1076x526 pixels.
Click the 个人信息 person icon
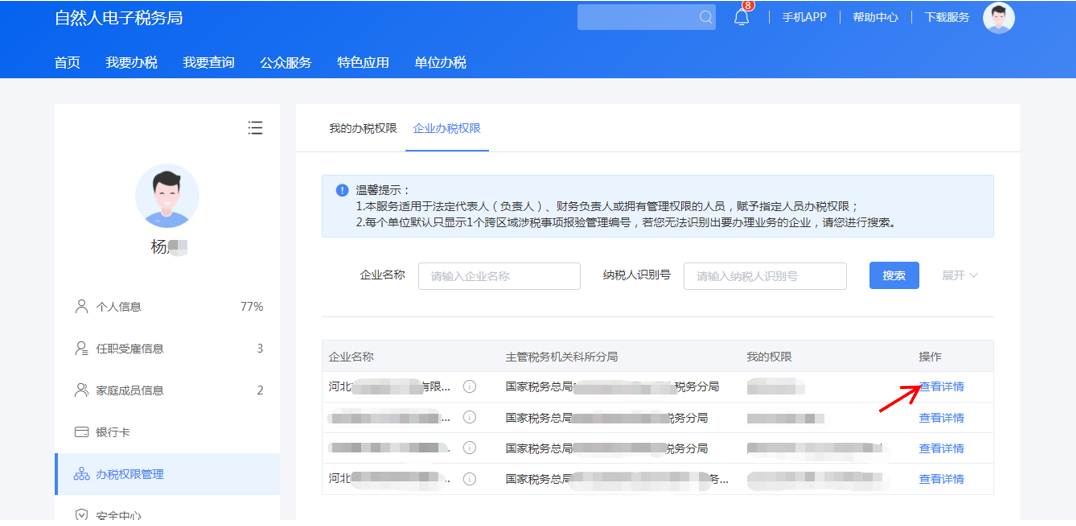pyautogui.click(x=82, y=307)
